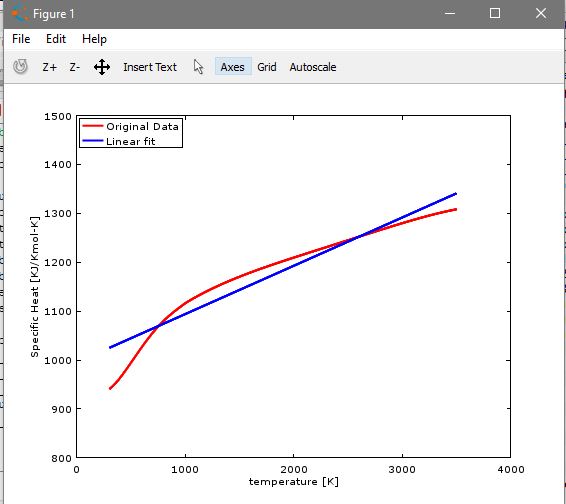The image size is (566, 504).
Task: Click Insert Text tool
Action: click(x=150, y=67)
